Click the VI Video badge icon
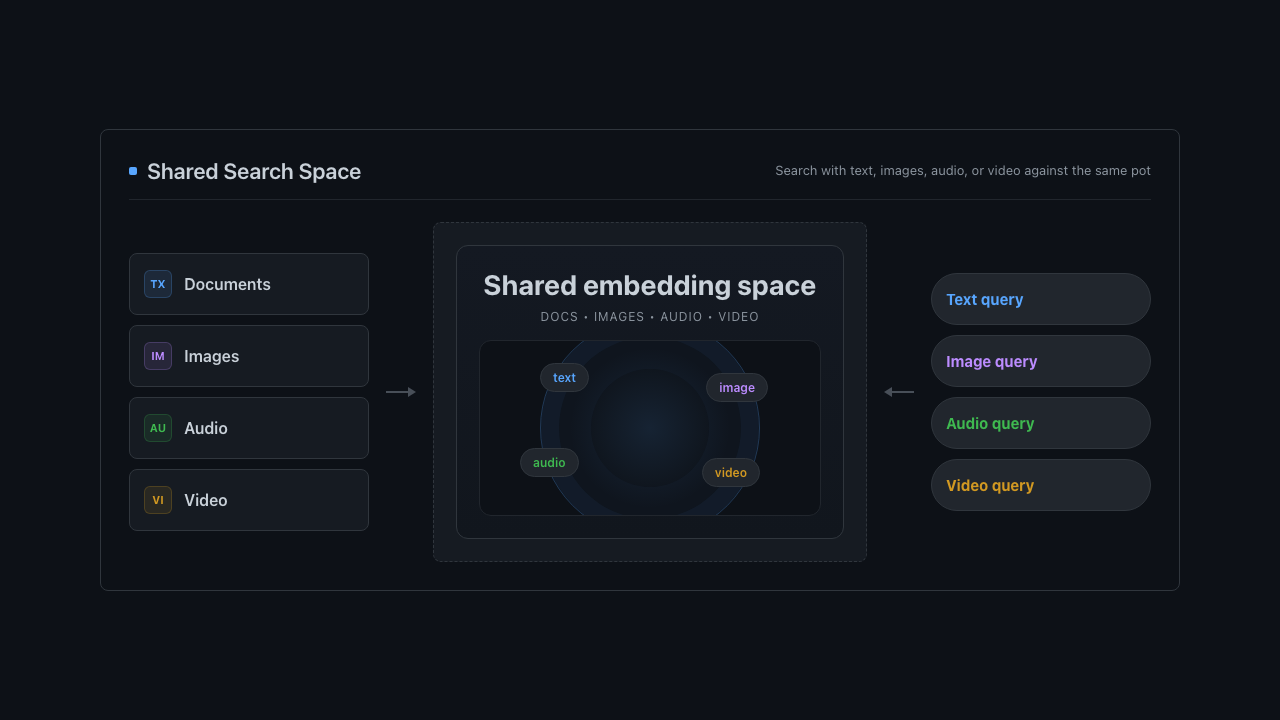 pos(157,500)
